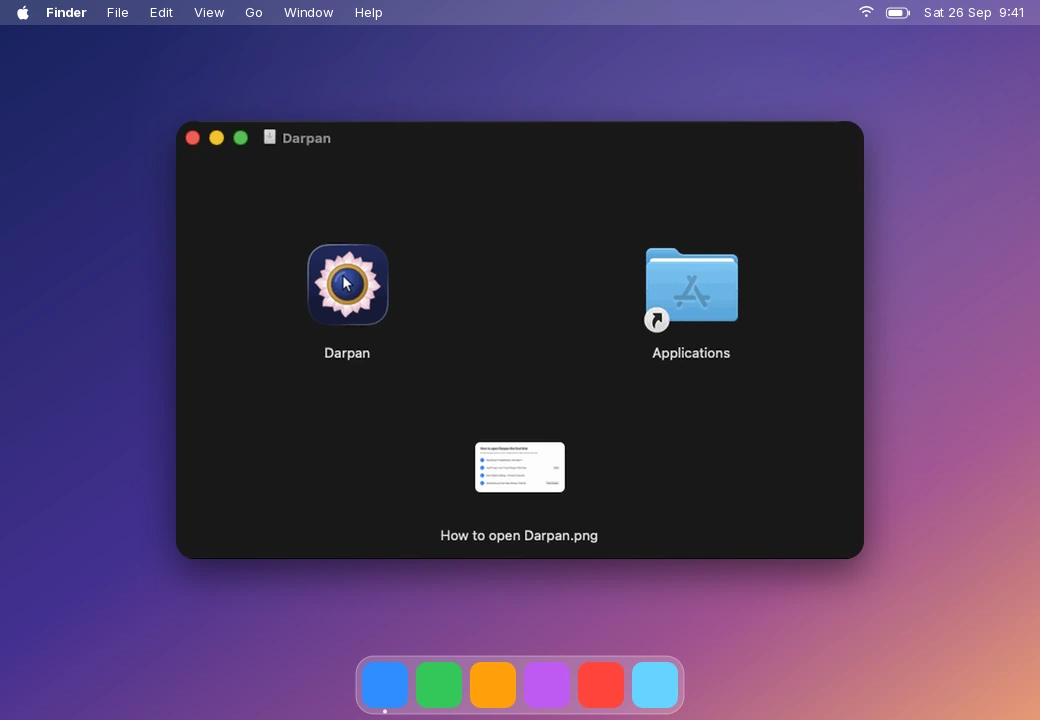Click the date and time in menu bar

click(x=974, y=13)
